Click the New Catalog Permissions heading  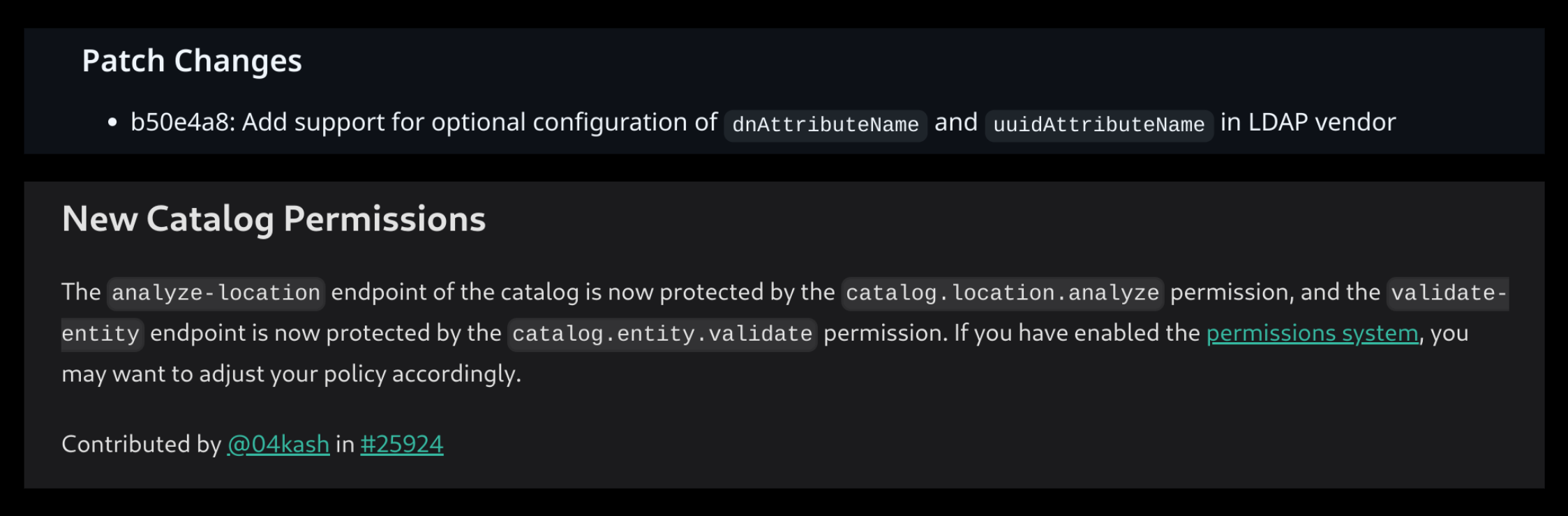274,219
